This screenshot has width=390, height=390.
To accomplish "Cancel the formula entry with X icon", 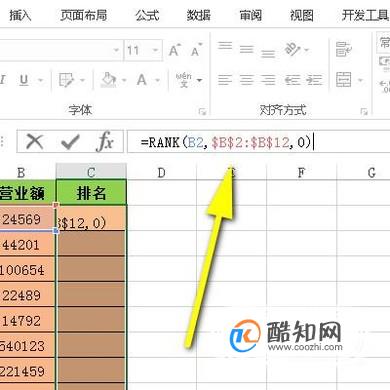I will tap(35, 142).
